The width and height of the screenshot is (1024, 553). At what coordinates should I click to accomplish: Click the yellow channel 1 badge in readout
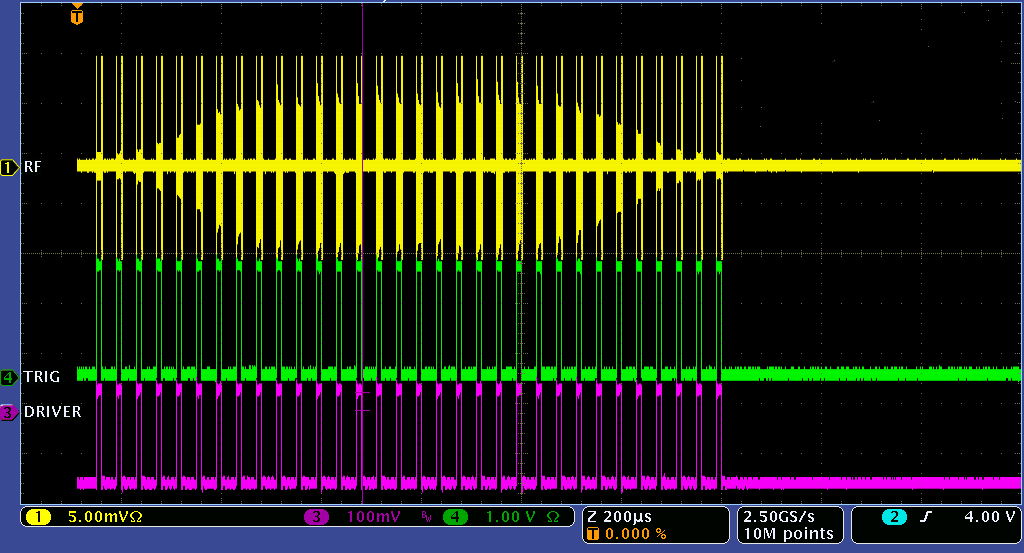coord(38,517)
